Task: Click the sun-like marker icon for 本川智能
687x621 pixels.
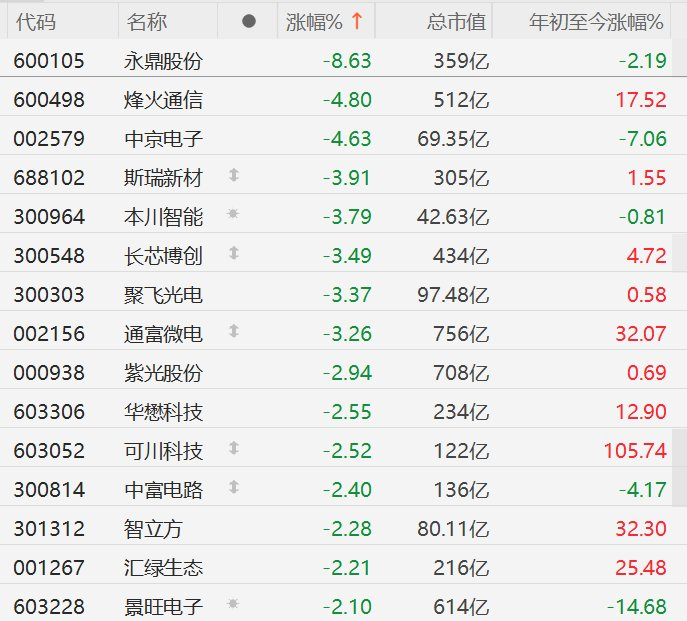Action: point(233,213)
